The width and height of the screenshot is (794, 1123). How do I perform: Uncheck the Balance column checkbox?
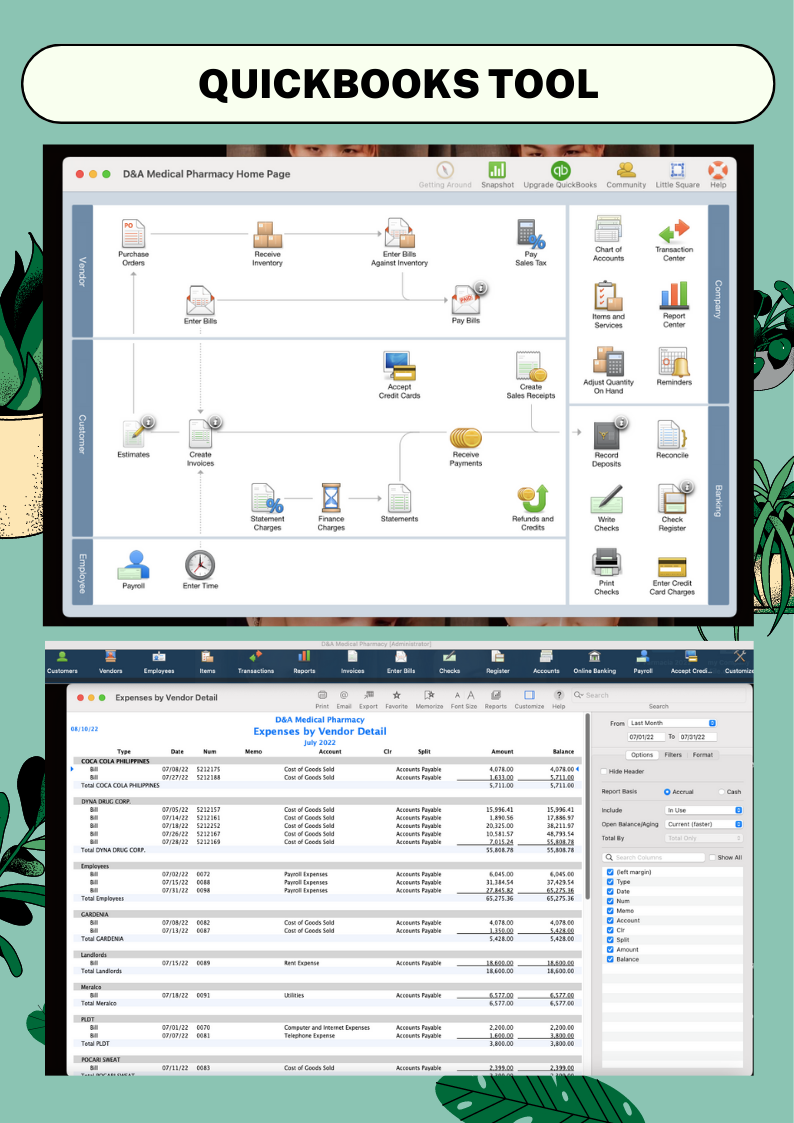(x=610, y=959)
